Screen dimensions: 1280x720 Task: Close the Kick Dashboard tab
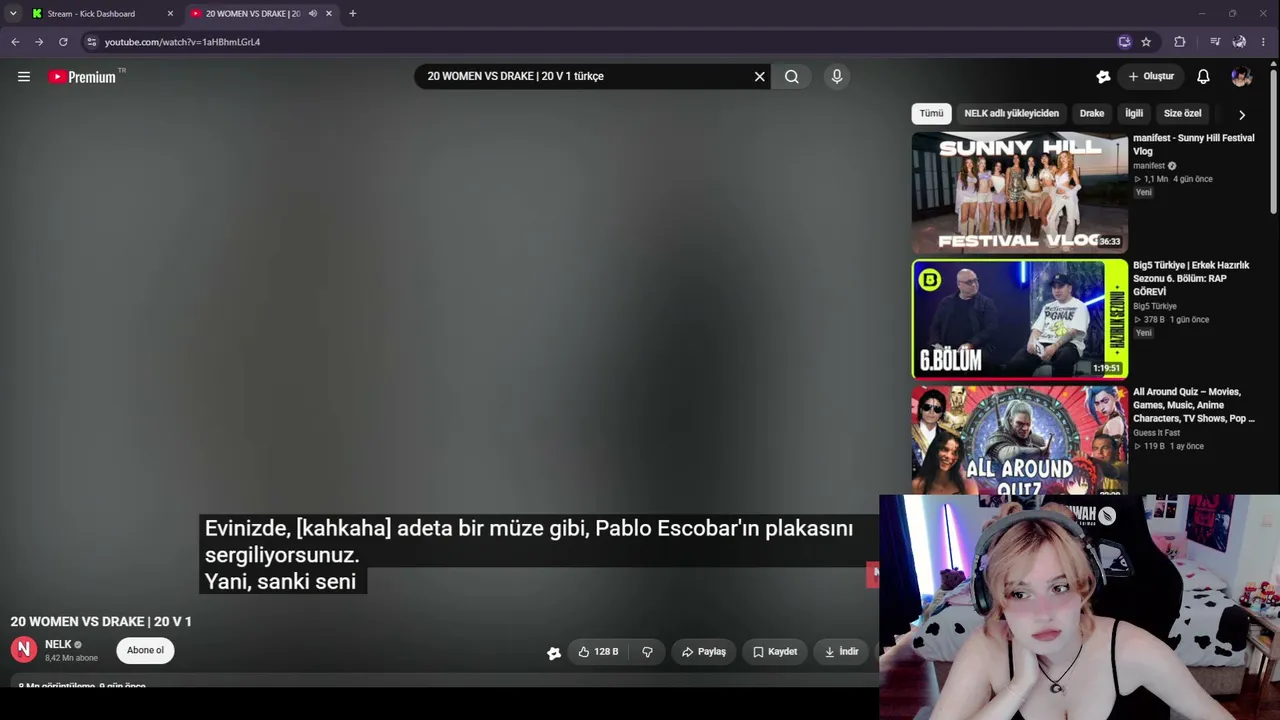pos(170,14)
